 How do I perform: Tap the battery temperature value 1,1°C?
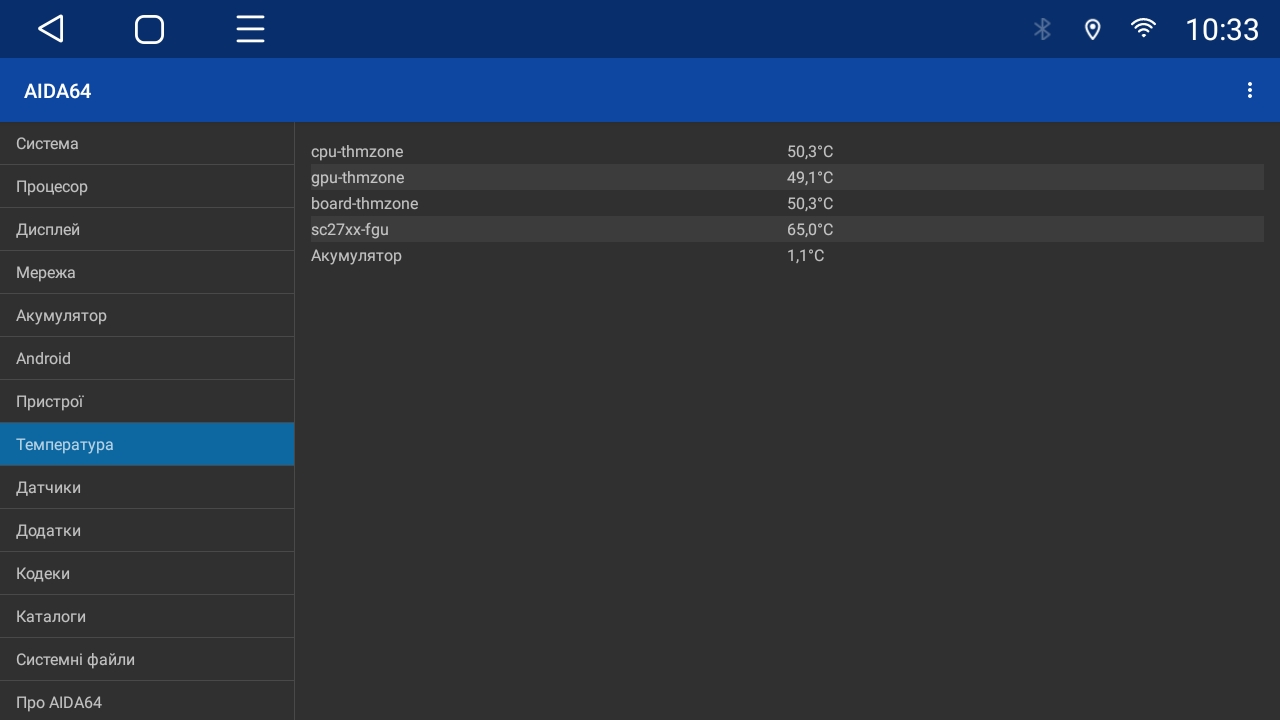806,255
